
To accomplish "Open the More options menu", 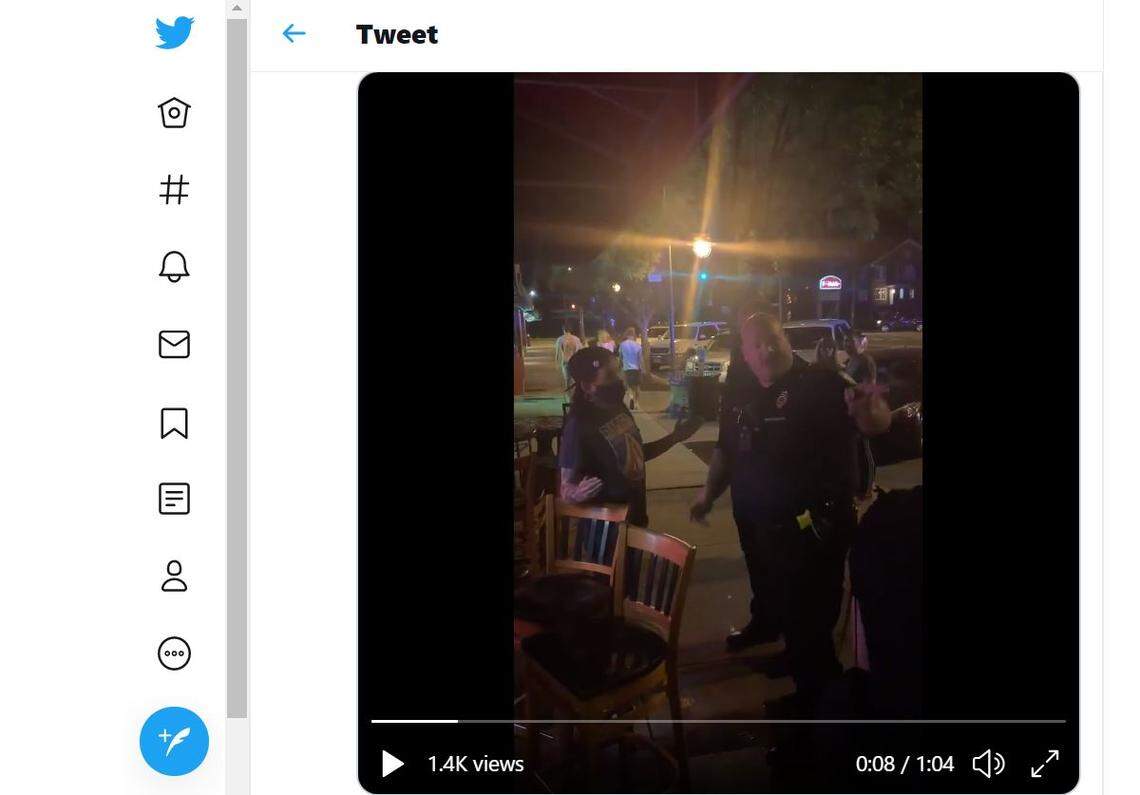I will 174,653.
